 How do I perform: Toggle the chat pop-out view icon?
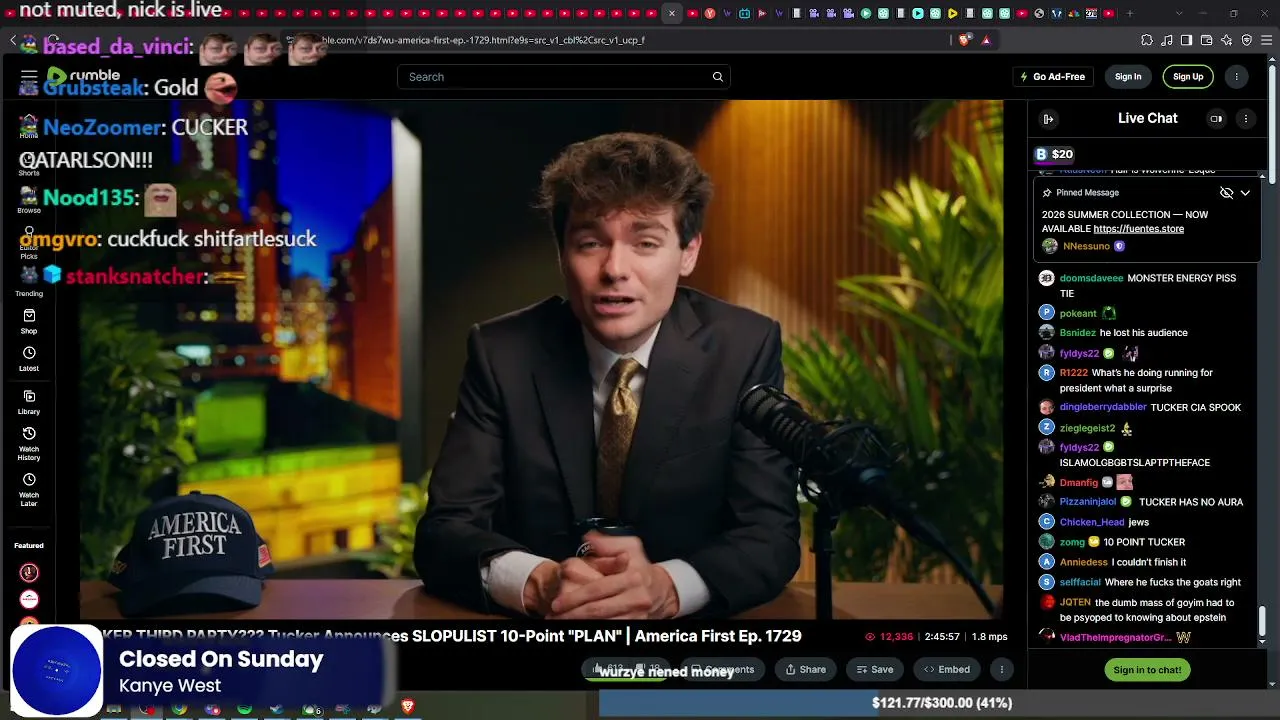click(x=1216, y=119)
